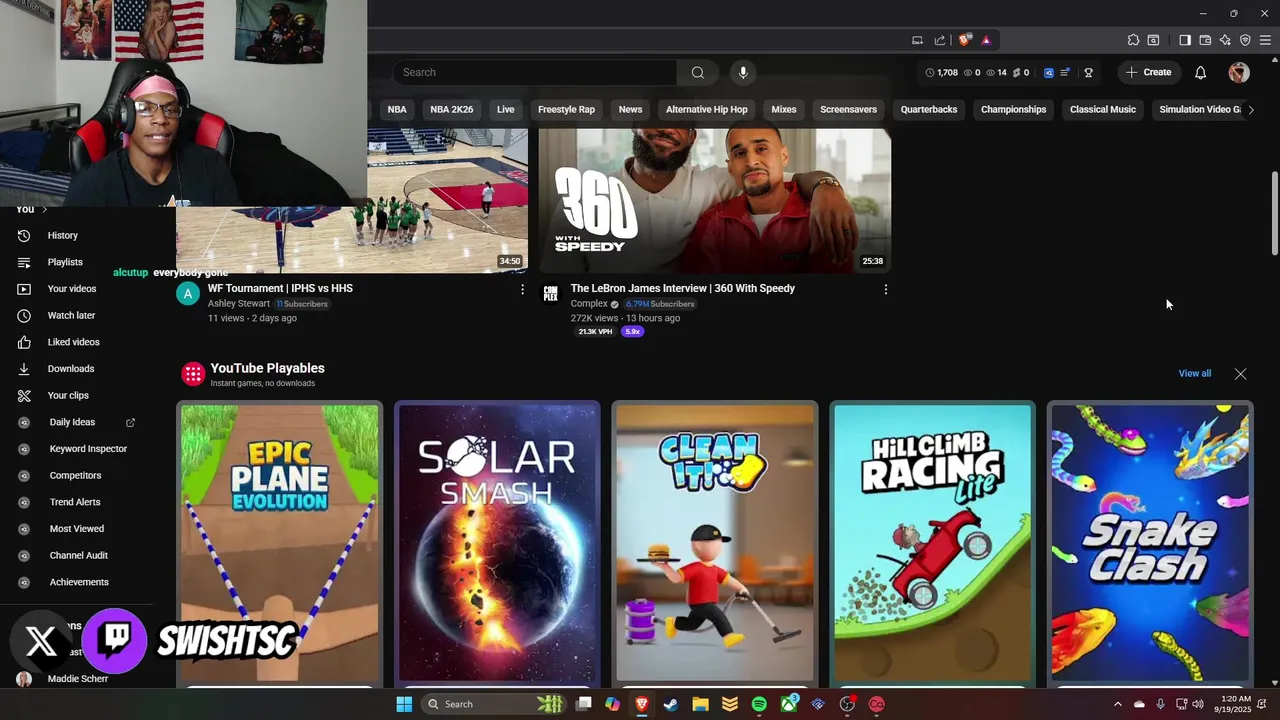The image size is (1280, 720).
Task: Open OBS Studio from the taskbar
Action: click(x=847, y=704)
